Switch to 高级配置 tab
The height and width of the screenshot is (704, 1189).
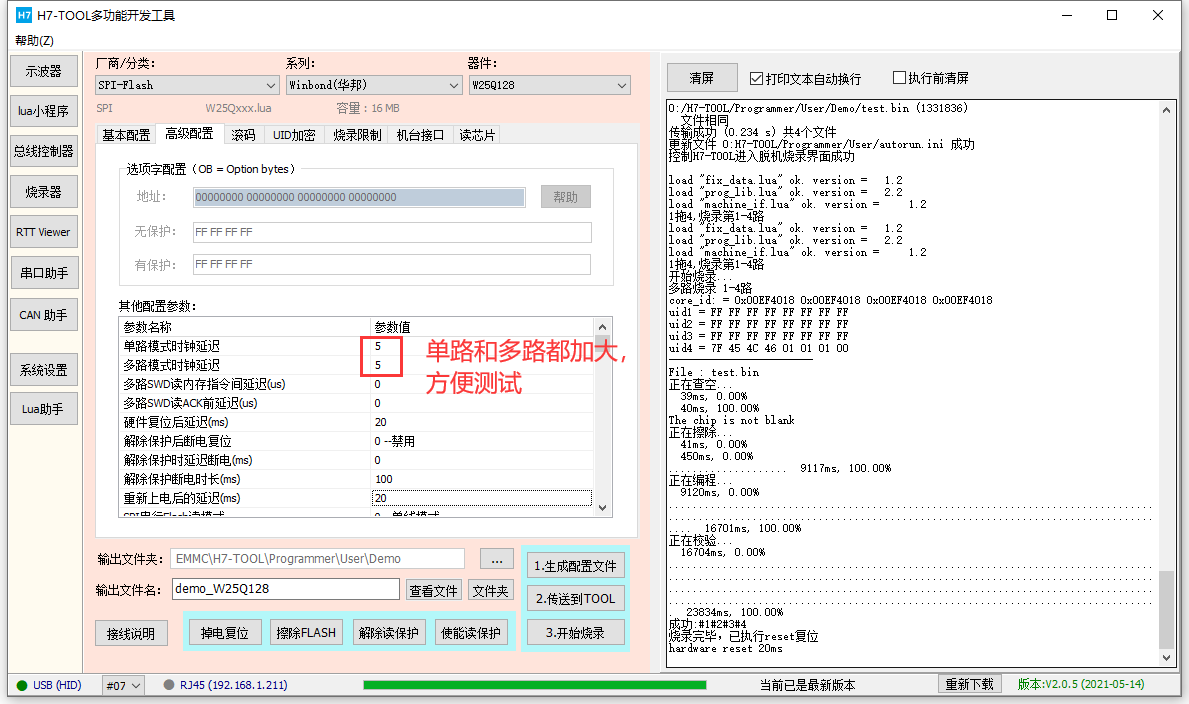[190, 134]
